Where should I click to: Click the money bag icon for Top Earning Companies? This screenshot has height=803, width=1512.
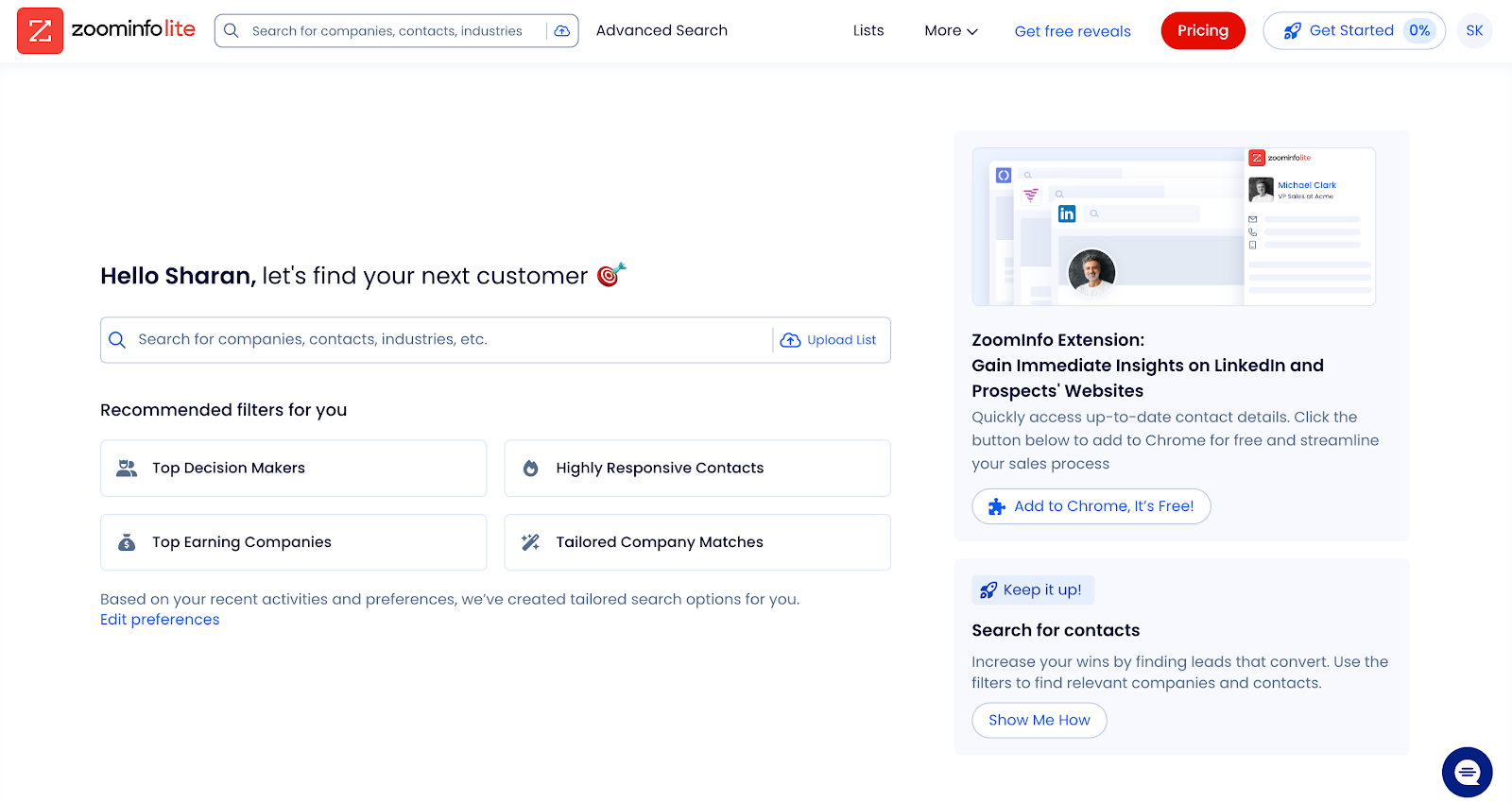tap(127, 542)
